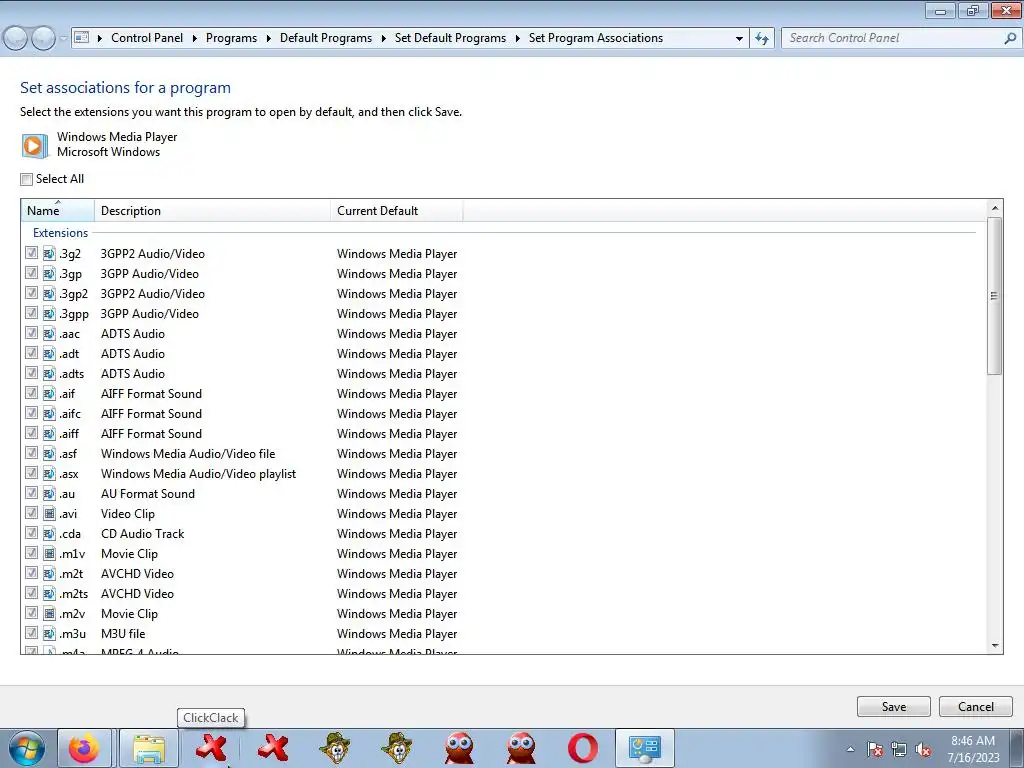The width and height of the screenshot is (1024, 768).
Task: Click the file icon next to .au
Action: tap(49, 494)
